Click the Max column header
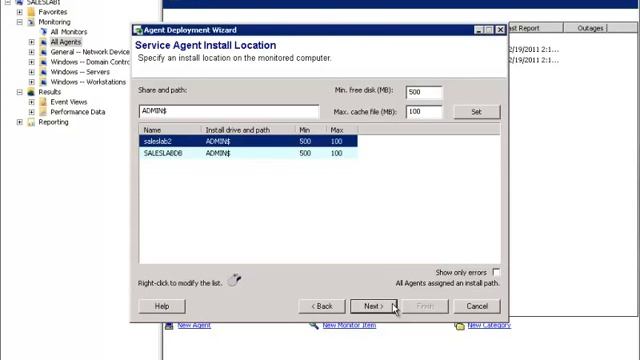Screen dimensions: 640x360 pyautogui.click(x=342, y=130)
